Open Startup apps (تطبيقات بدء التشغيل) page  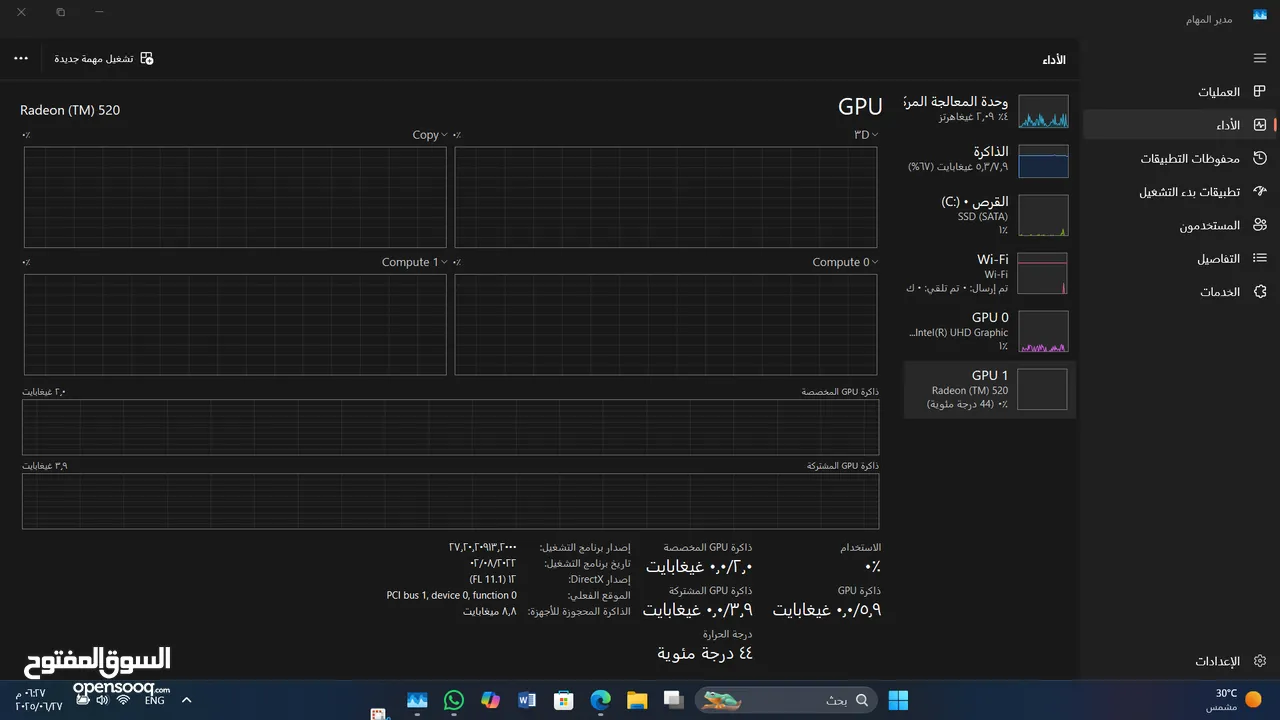click(x=1180, y=192)
